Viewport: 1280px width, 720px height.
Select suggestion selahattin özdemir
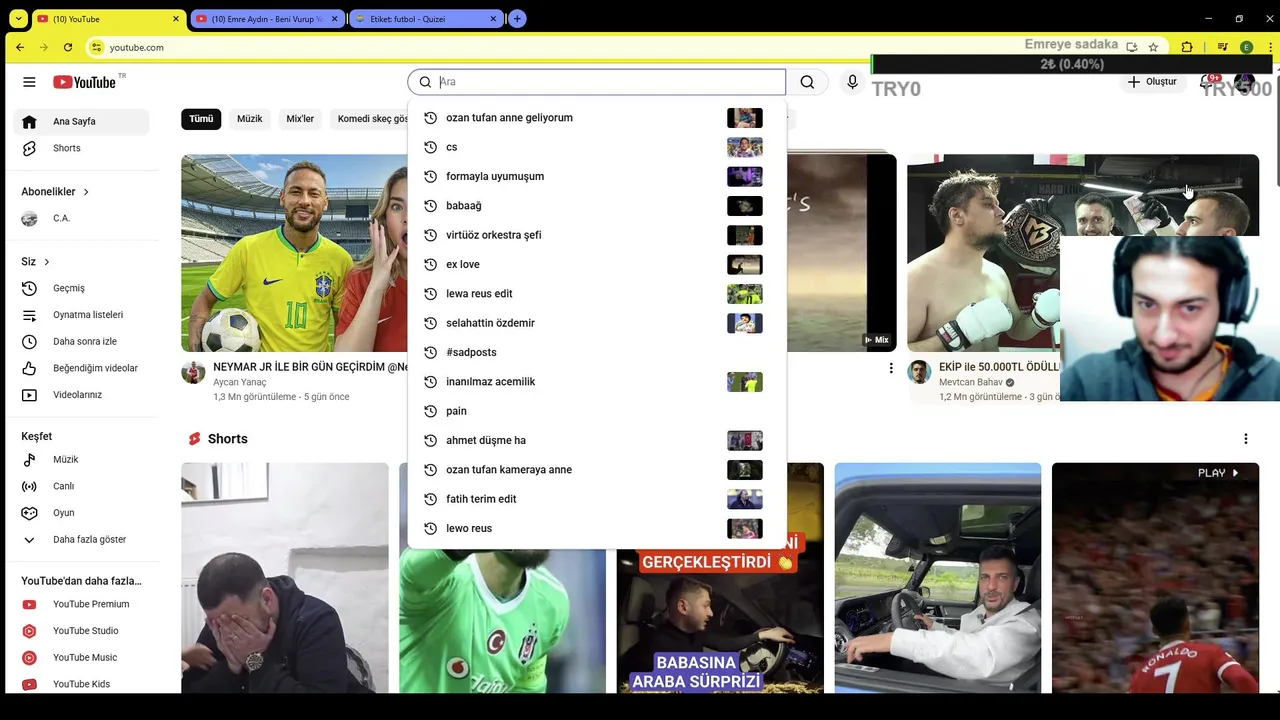597,323
